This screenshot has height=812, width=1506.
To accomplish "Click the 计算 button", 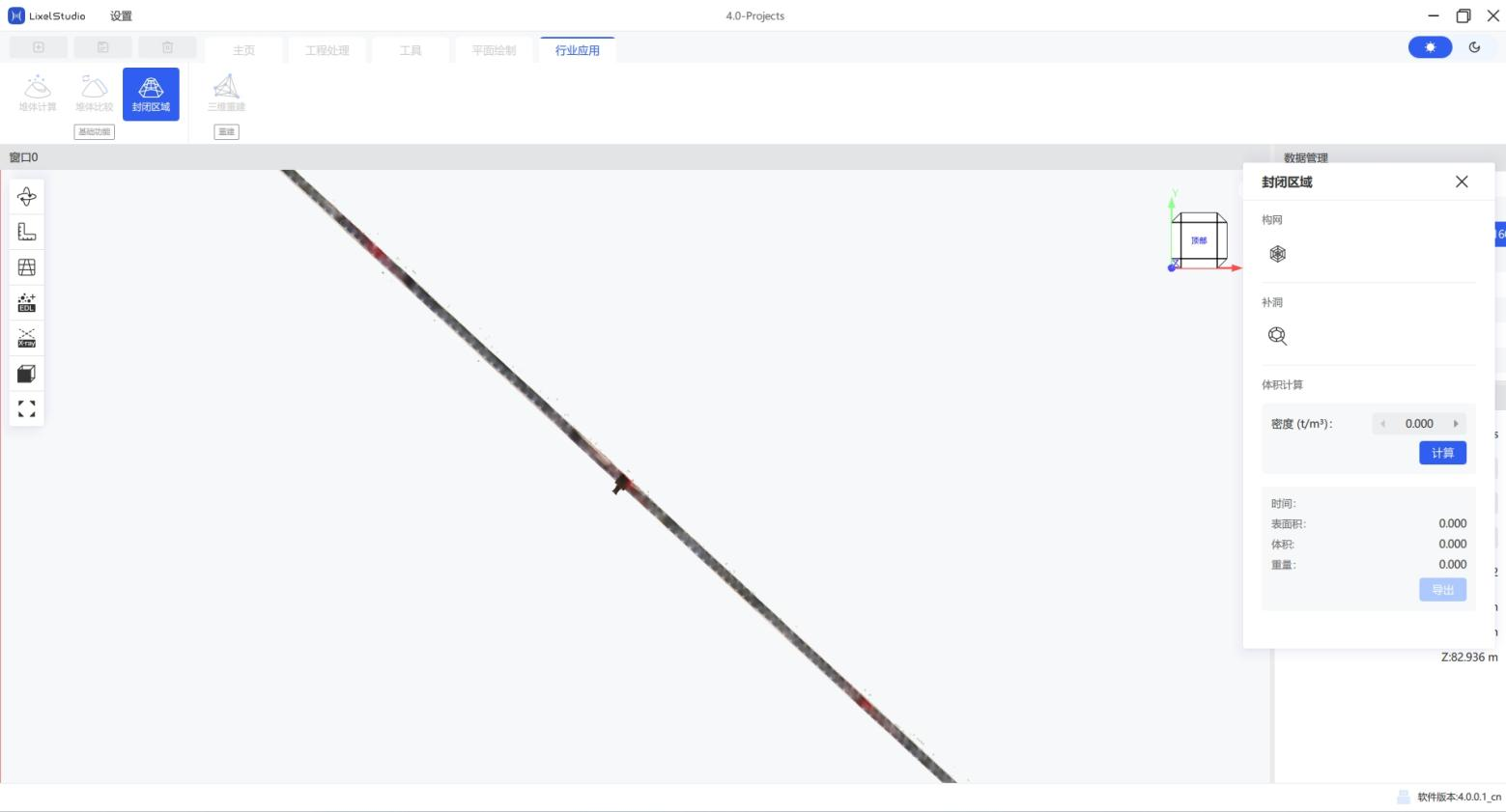I will (1442, 453).
